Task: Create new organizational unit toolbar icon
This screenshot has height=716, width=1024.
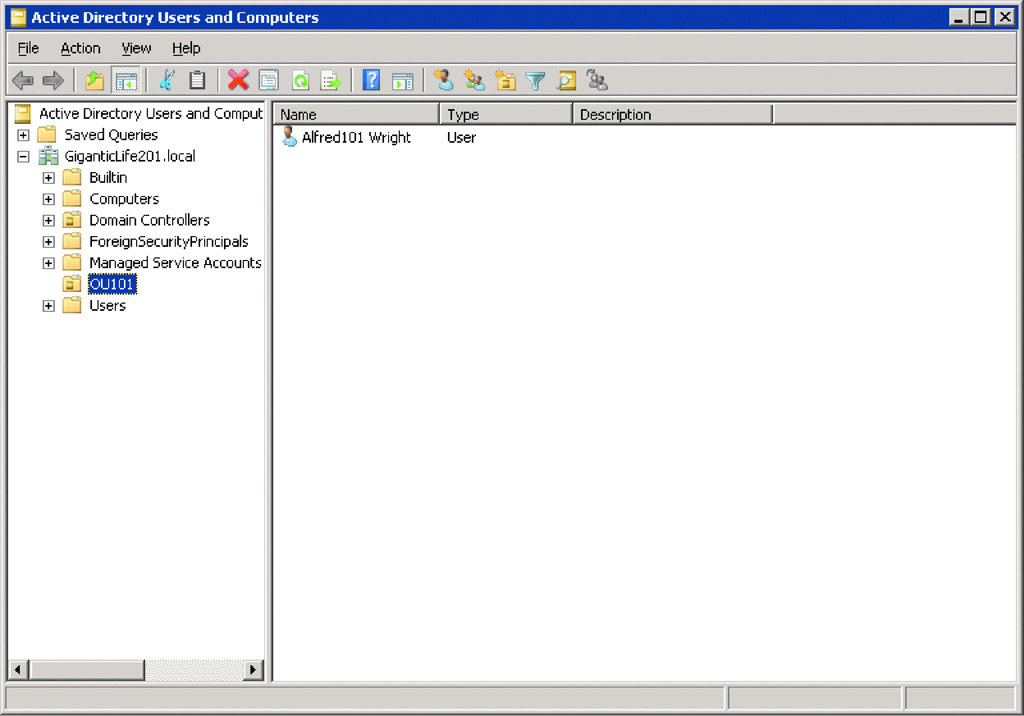Action: click(505, 80)
